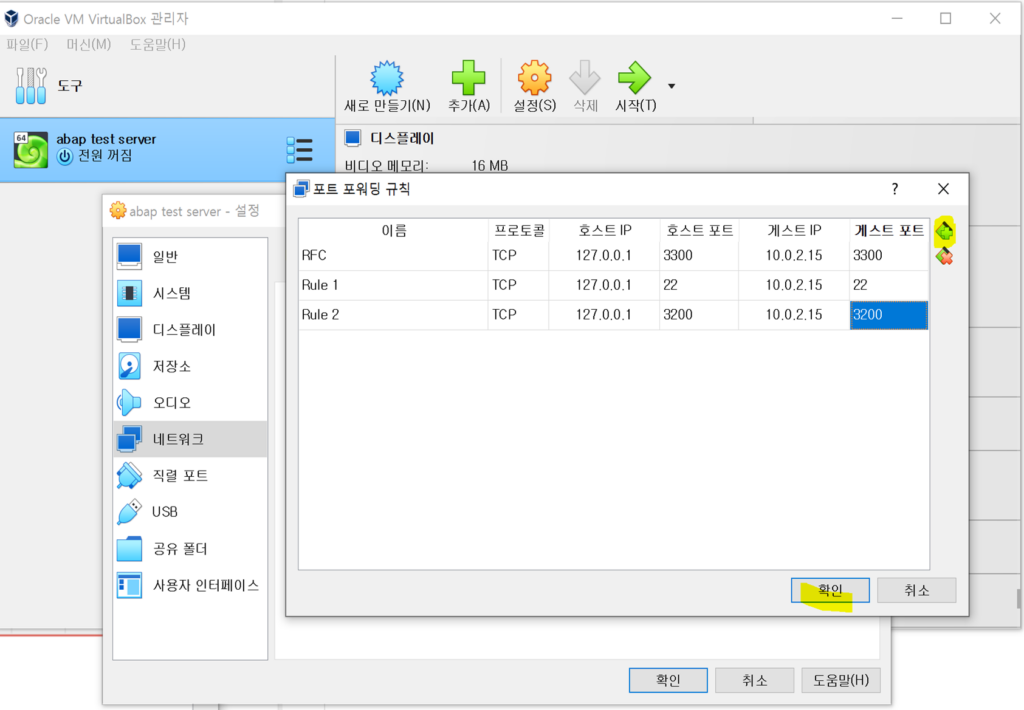Click the Delete (삭제) grey arrow icon
The image size is (1024, 710).
click(x=584, y=78)
